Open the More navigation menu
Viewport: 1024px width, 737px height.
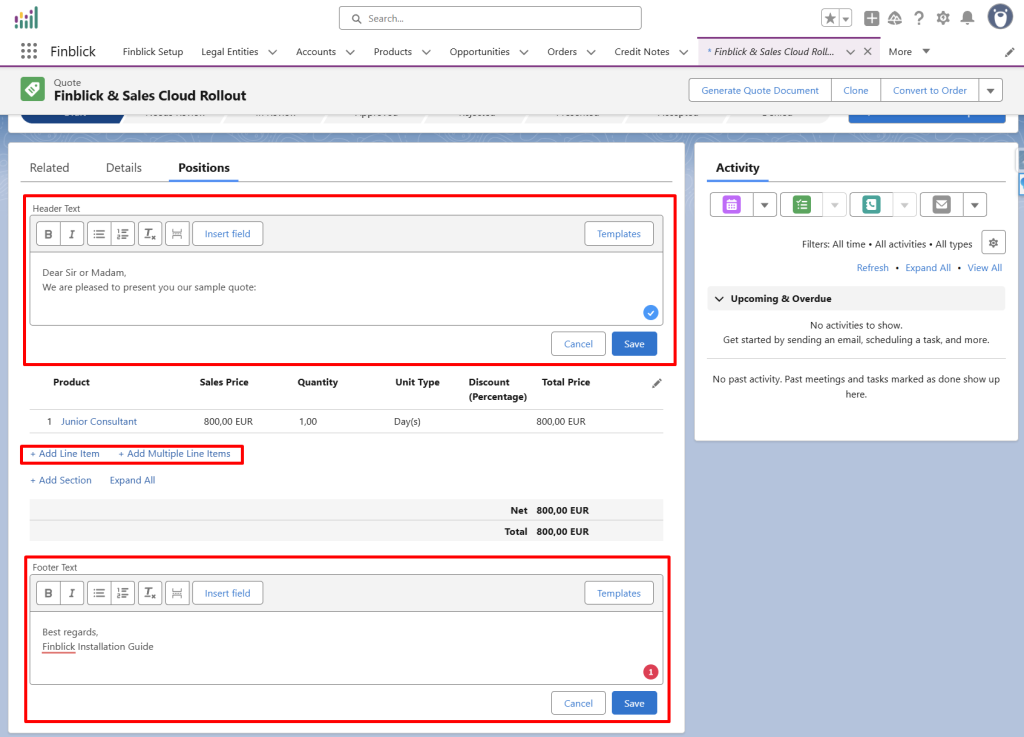909,52
